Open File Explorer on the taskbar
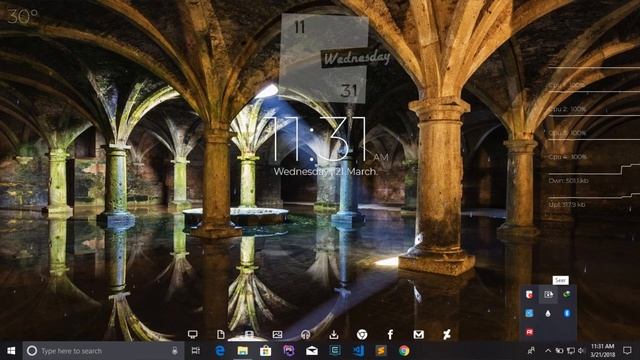The width and height of the screenshot is (640, 360). [x=243, y=351]
